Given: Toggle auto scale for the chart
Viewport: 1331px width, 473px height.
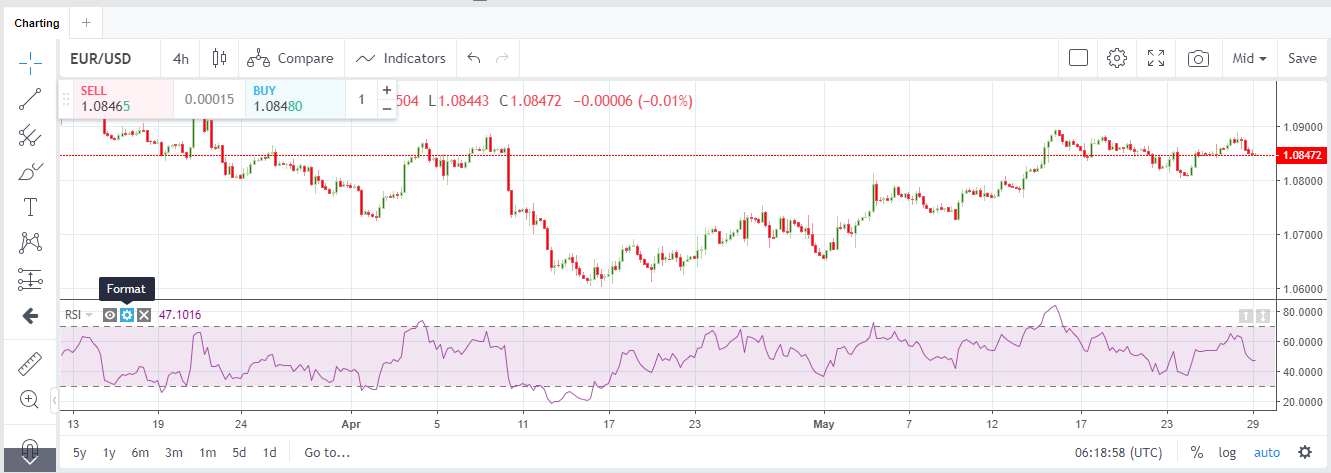Looking at the screenshot, I should (1267, 452).
